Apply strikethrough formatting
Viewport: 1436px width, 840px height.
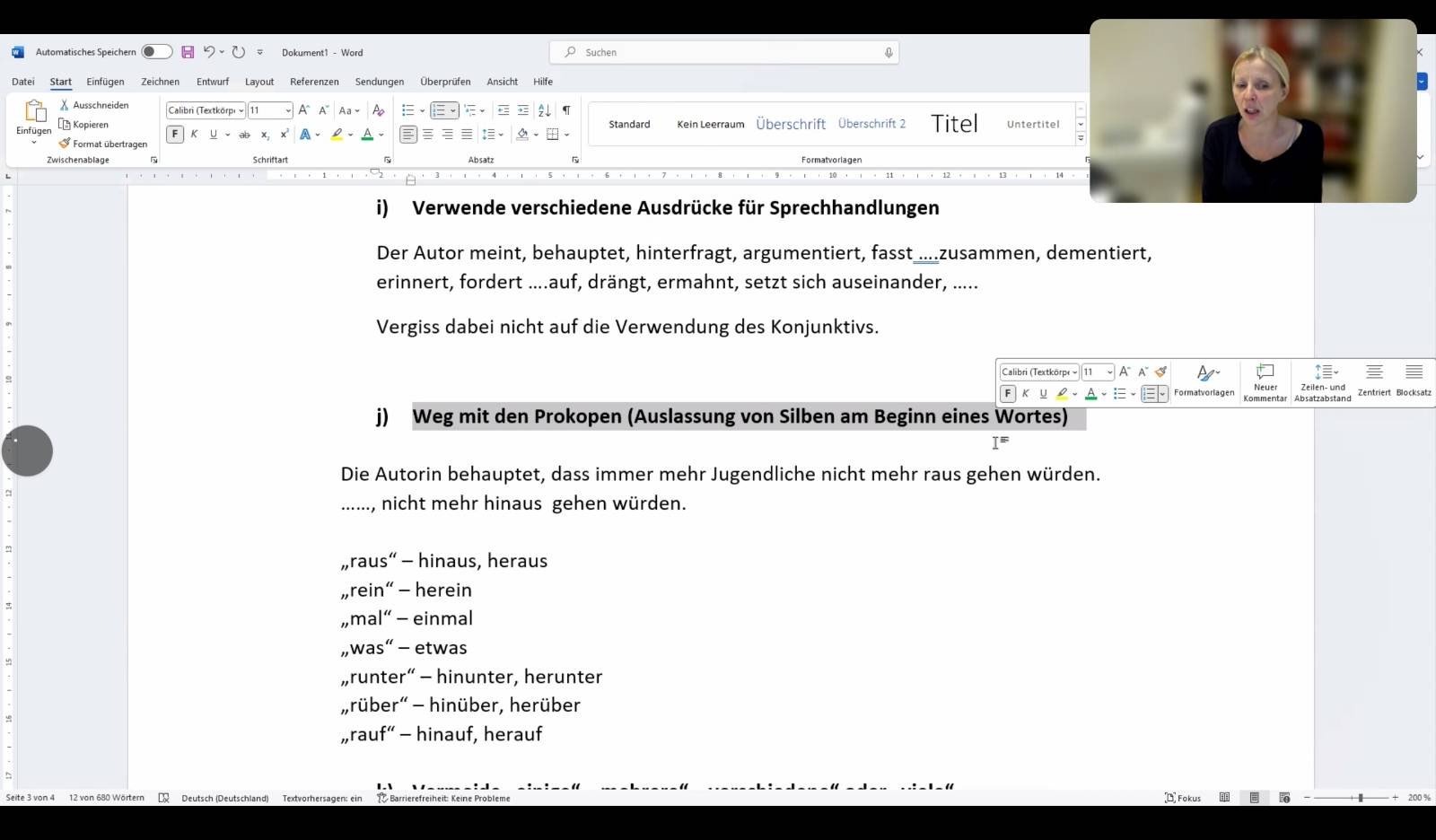point(243,135)
